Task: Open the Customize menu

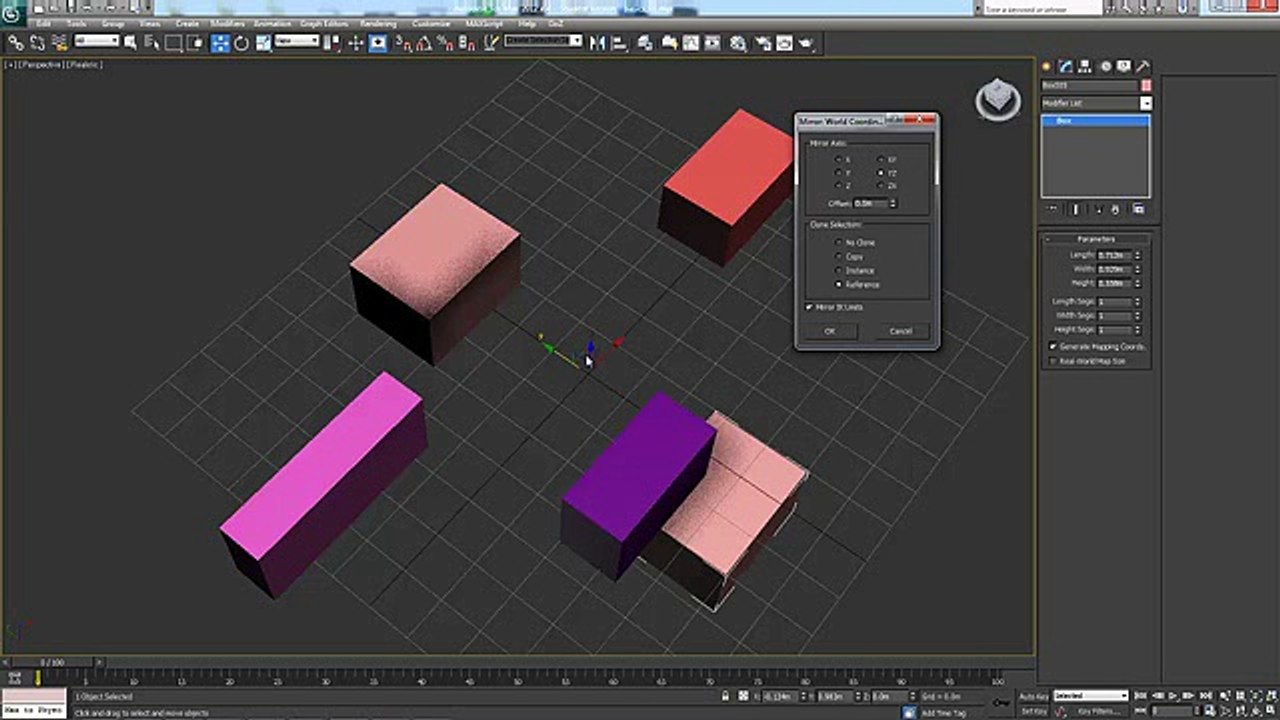Action: click(431, 23)
